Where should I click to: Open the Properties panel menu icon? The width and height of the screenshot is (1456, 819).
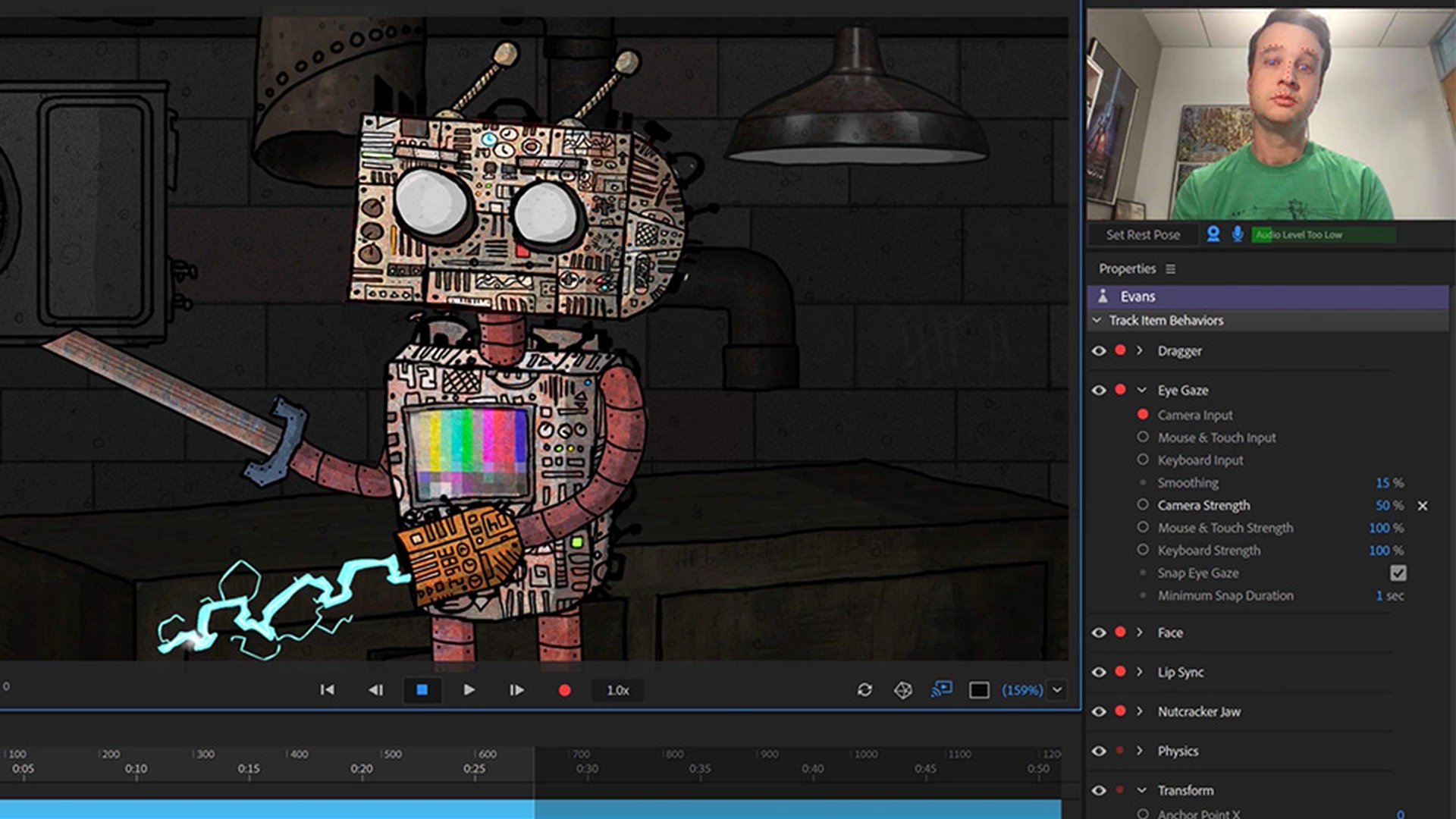[1171, 269]
